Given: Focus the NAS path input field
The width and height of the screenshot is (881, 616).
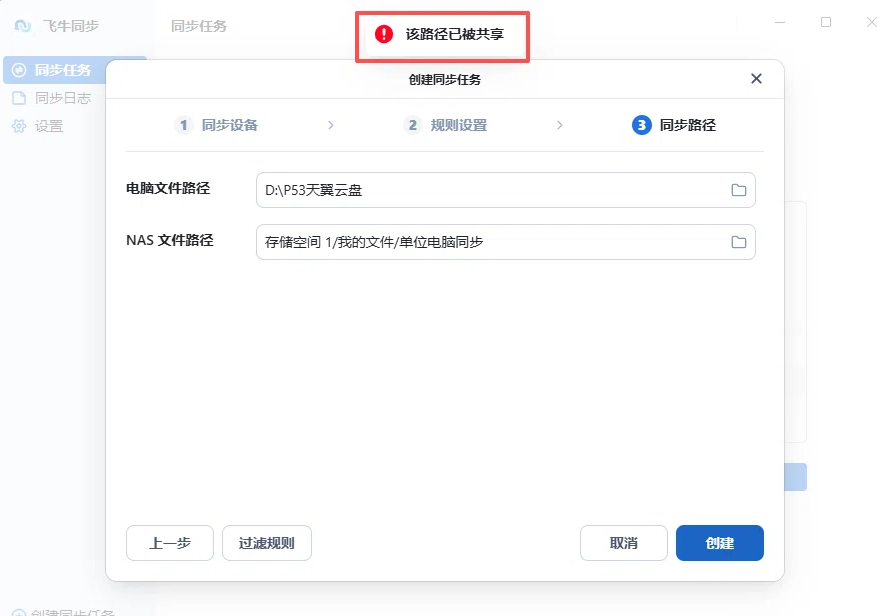Looking at the screenshot, I should pyautogui.click(x=506, y=242).
